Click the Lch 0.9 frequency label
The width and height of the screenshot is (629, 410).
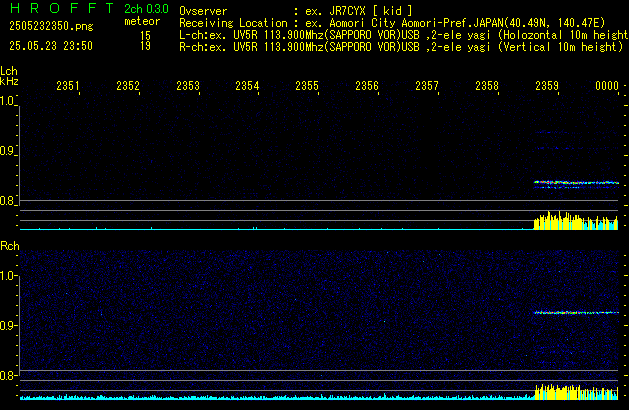click(x=7, y=151)
